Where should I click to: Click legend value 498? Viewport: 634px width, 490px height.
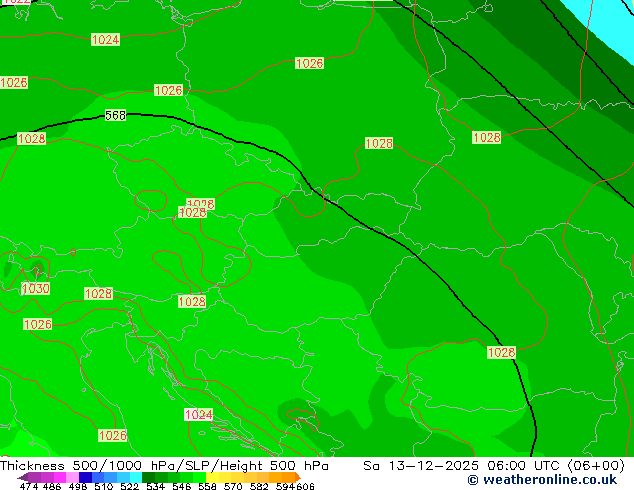coord(78,486)
